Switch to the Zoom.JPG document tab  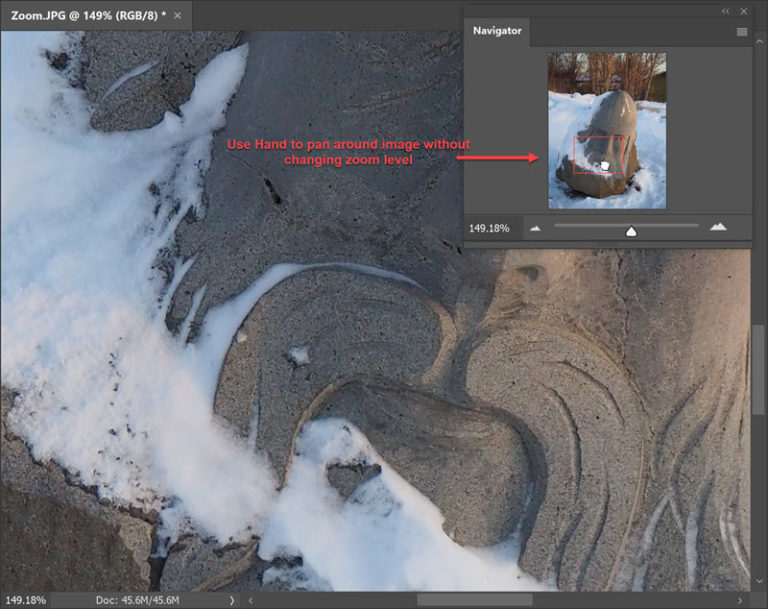point(85,15)
